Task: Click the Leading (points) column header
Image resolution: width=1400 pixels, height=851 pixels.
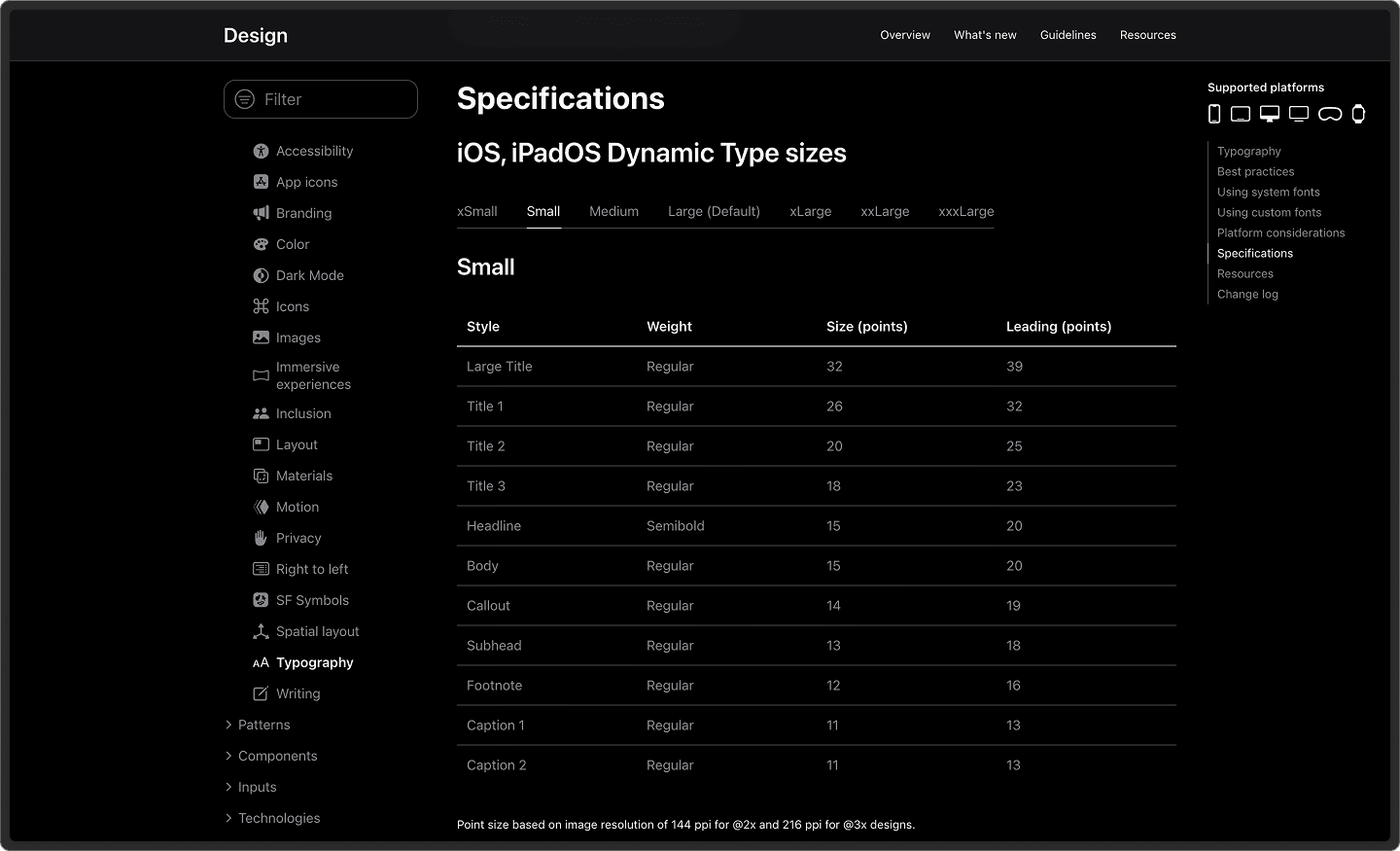Action: point(1059,327)
